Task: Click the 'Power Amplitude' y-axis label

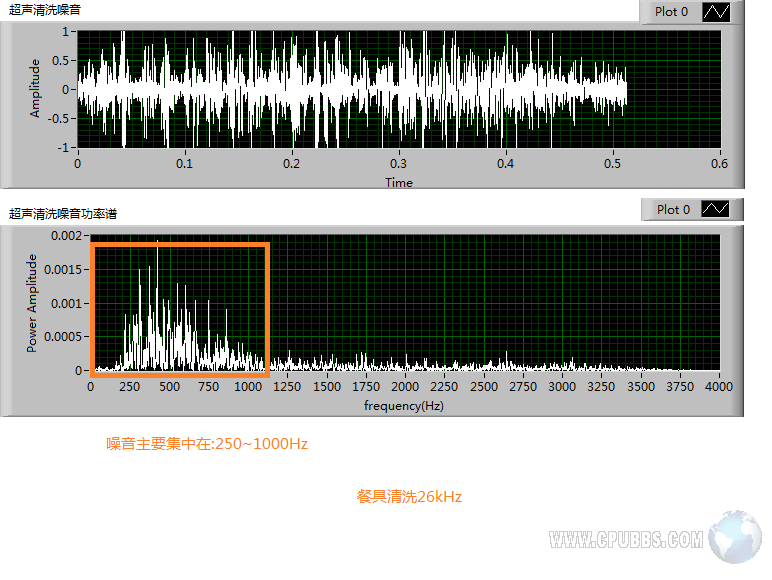Action: pos(32,303)
